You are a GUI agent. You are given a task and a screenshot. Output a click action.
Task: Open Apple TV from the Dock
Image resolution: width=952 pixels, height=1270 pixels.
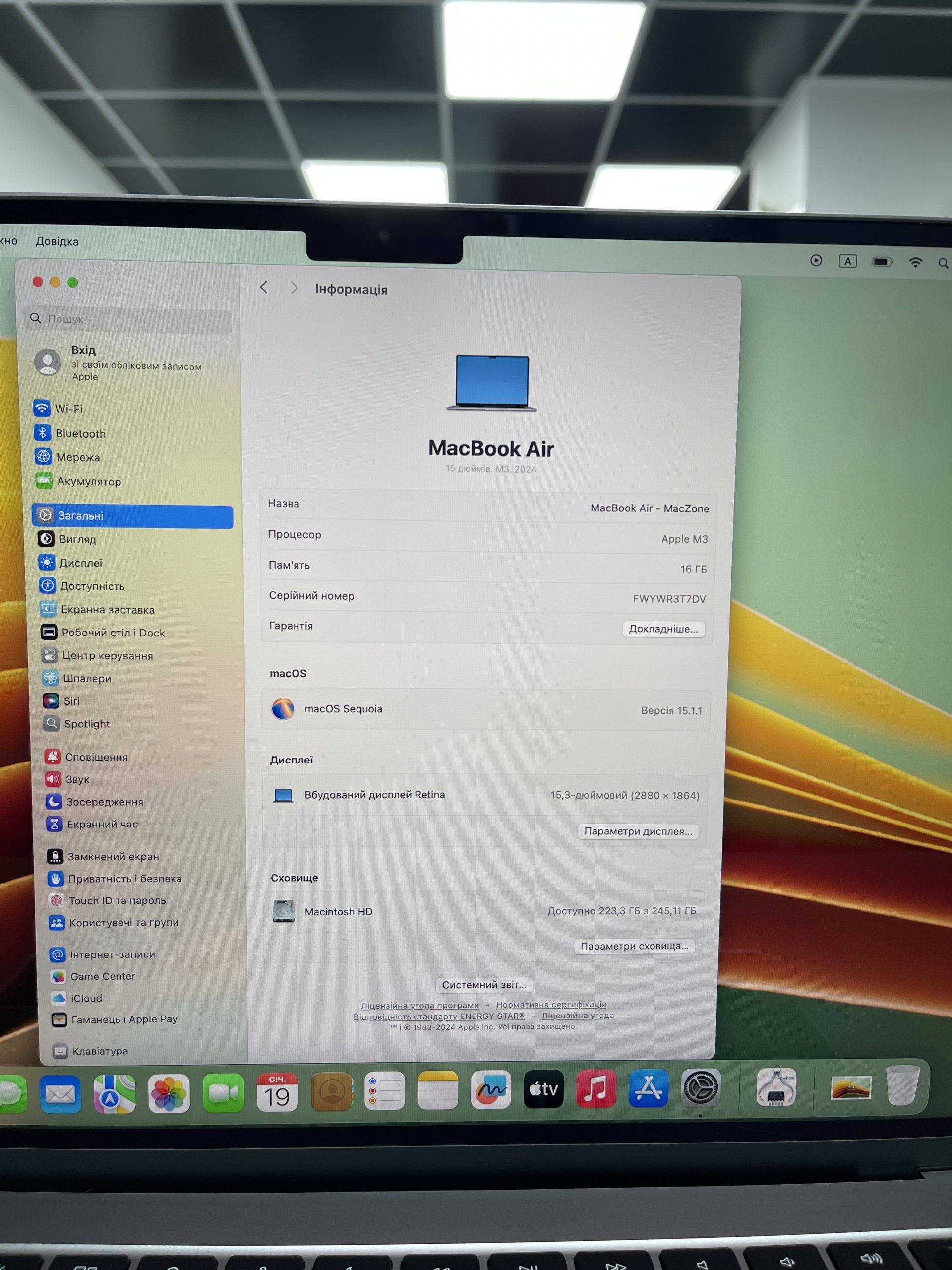point(543,1088)
